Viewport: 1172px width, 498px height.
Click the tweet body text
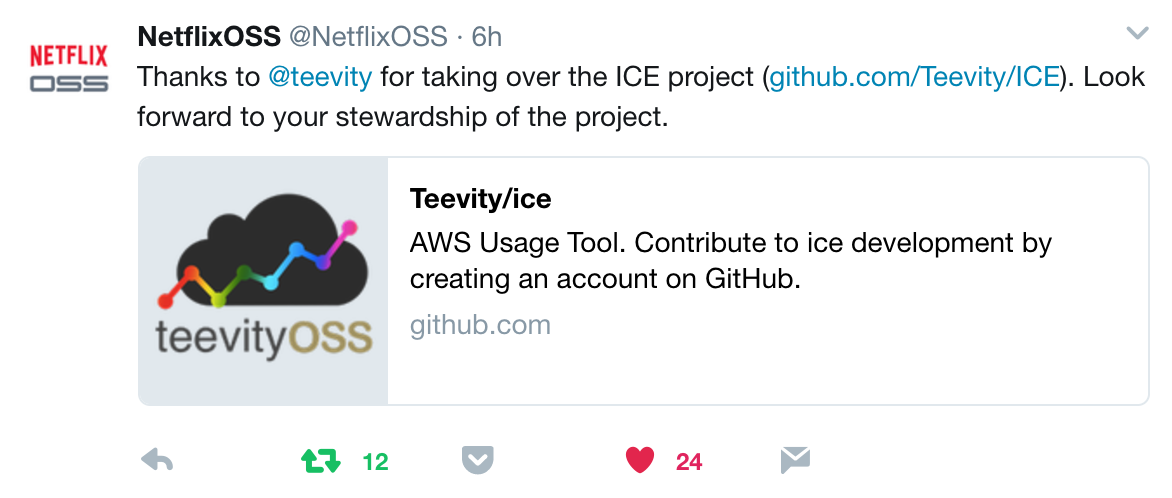[641, 97]
